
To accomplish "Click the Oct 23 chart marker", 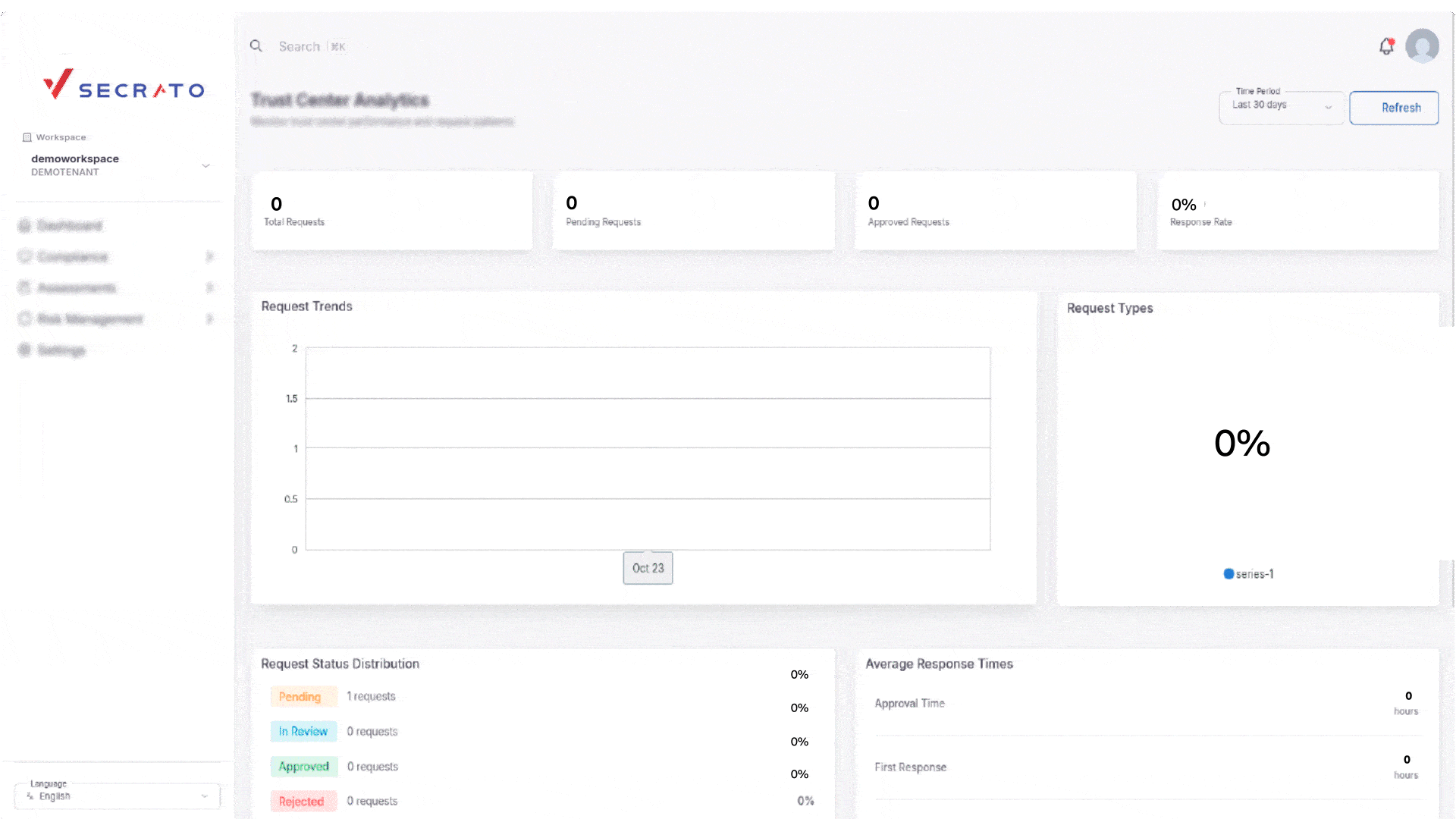I will coord(648,568).
